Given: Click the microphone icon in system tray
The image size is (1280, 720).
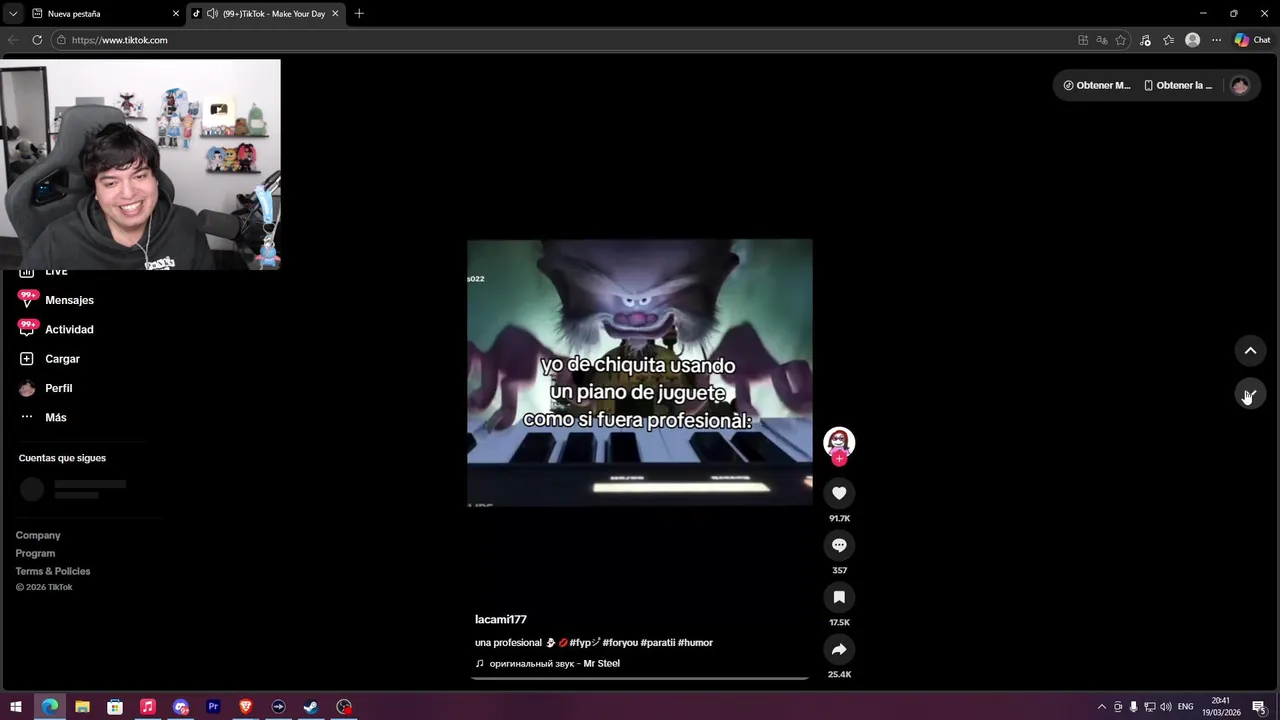Looking at the screenshot, I should (1133, 707).
